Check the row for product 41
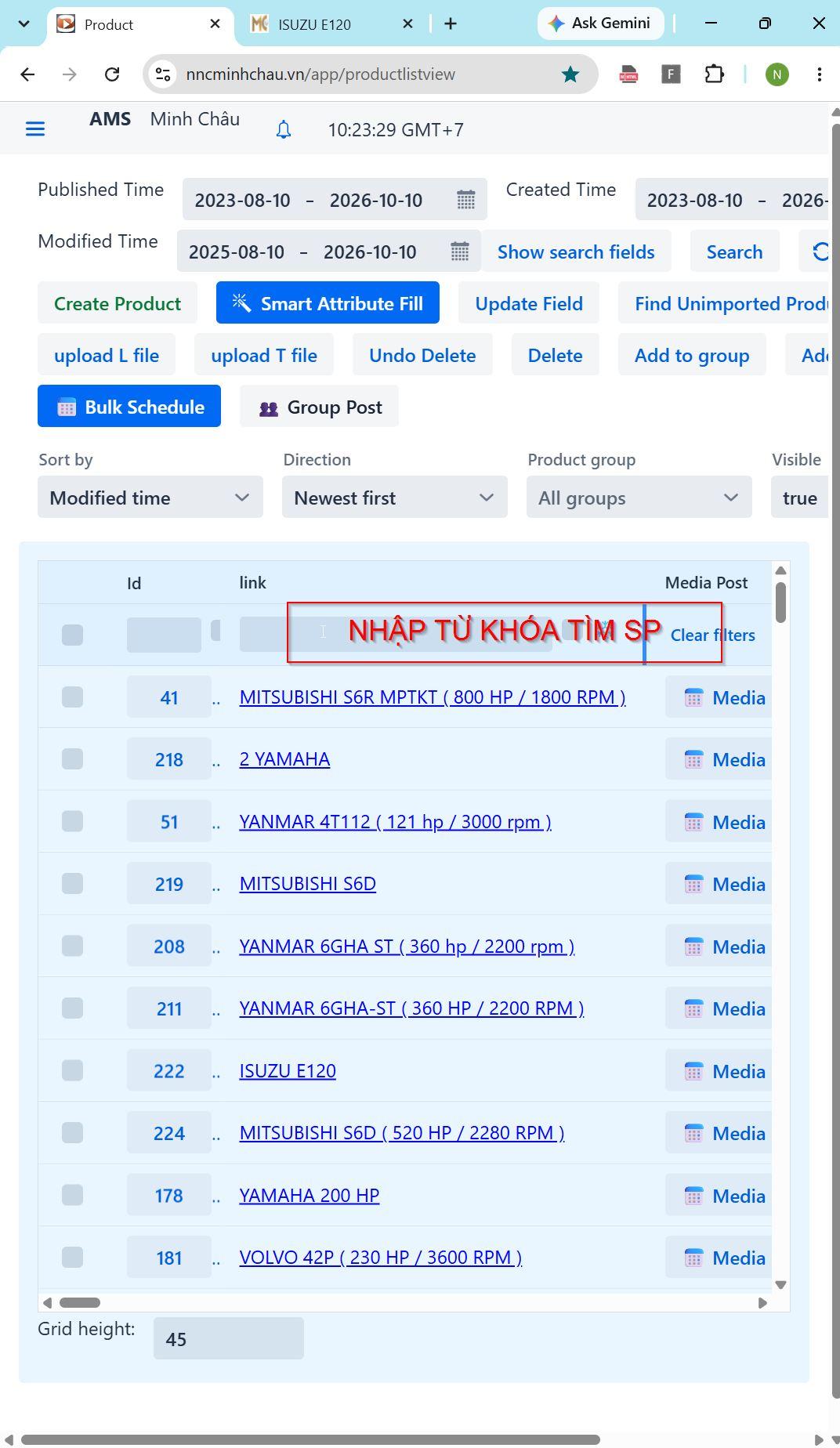The image size is (840, 1448). click(x=72, y=697)
